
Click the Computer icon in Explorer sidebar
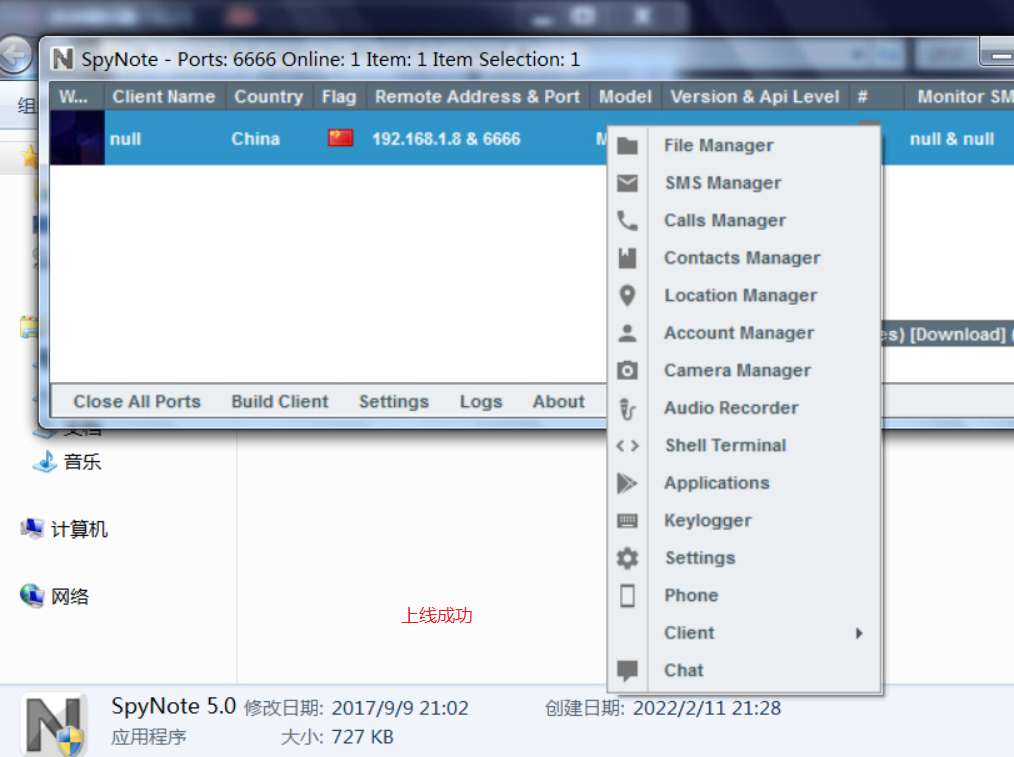(32, 529)
